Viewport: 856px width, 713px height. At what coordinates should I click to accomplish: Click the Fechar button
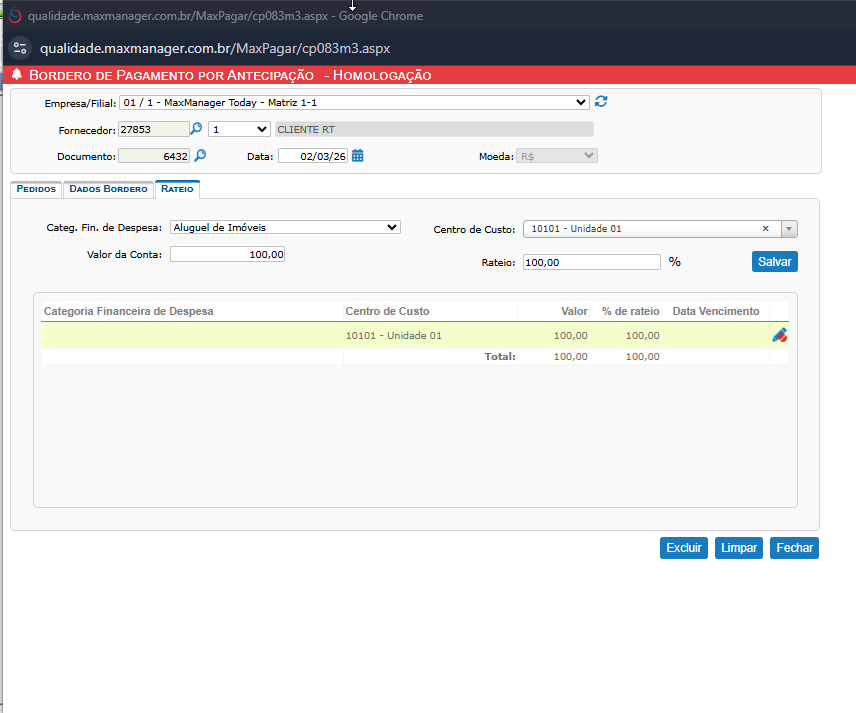pos(794,548)
